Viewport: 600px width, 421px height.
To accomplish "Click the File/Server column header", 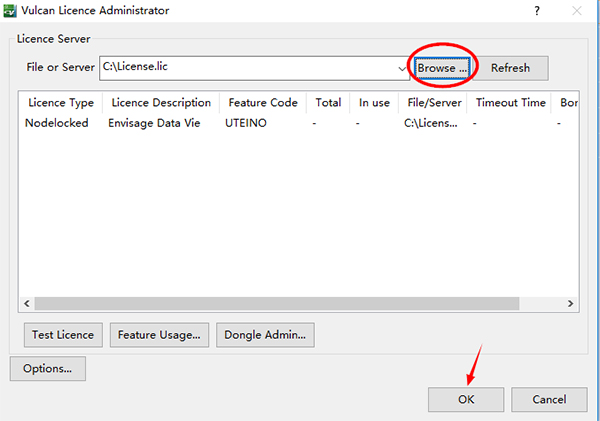I will [434, 103].
